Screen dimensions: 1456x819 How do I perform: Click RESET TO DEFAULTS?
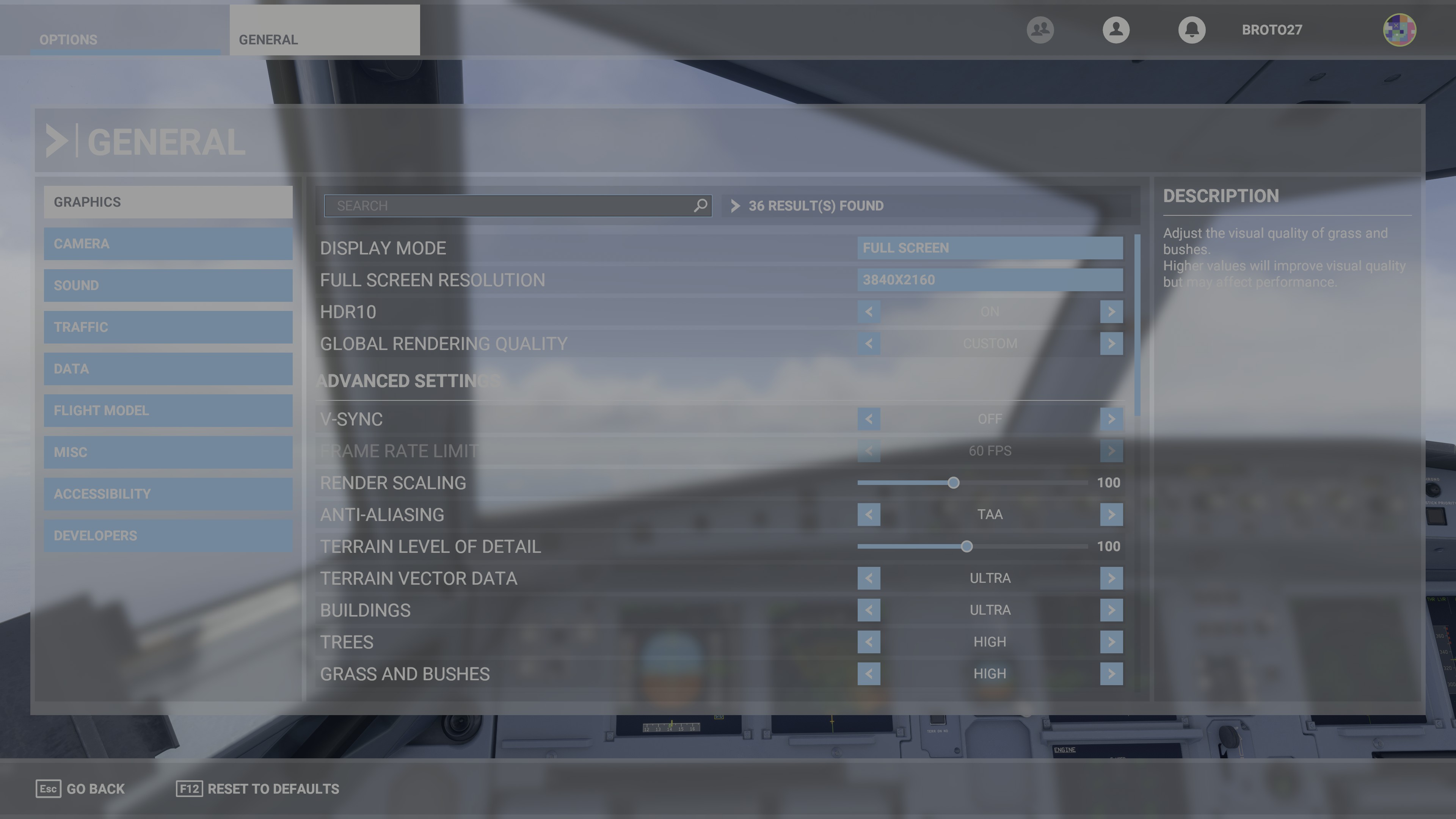pos(273,789)
